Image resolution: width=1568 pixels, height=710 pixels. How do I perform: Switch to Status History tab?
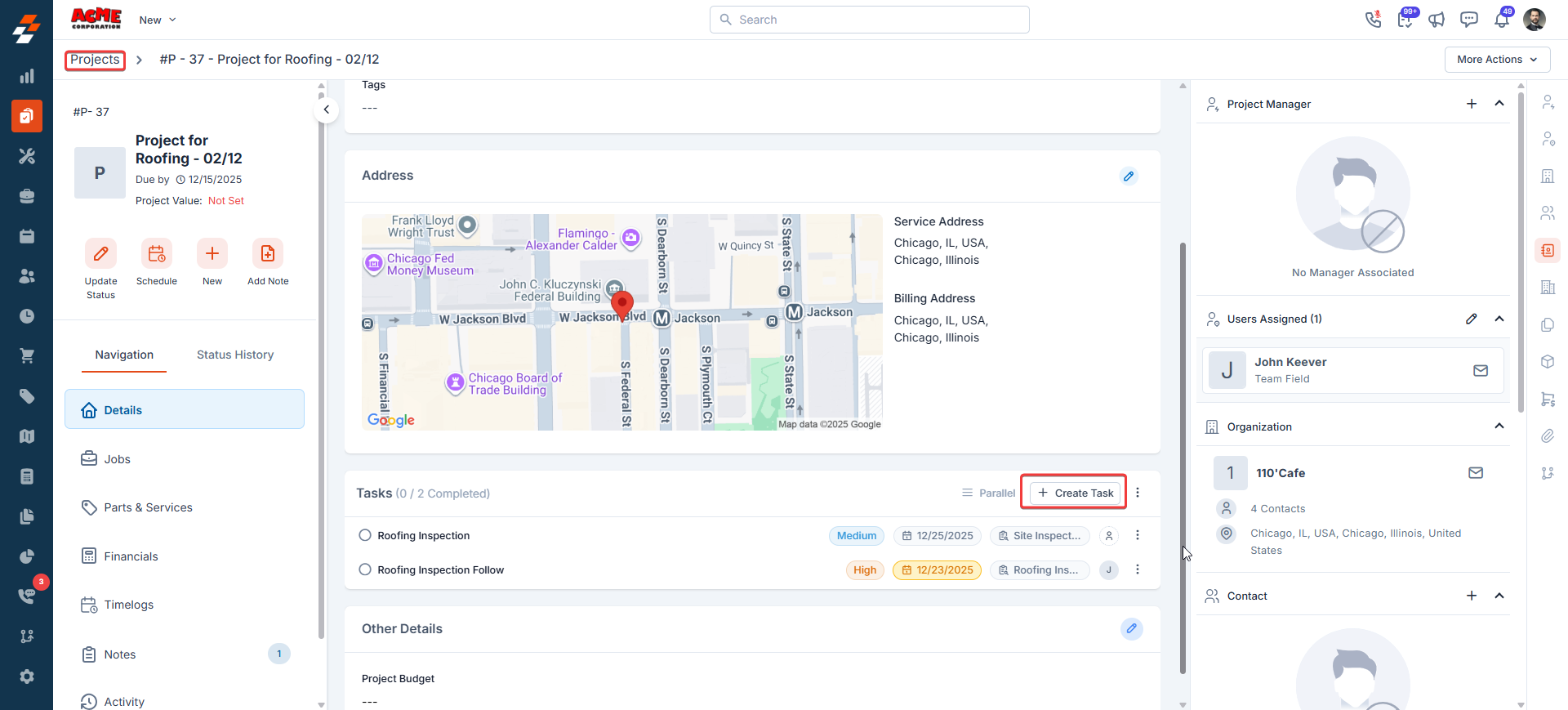click(235, 355)
